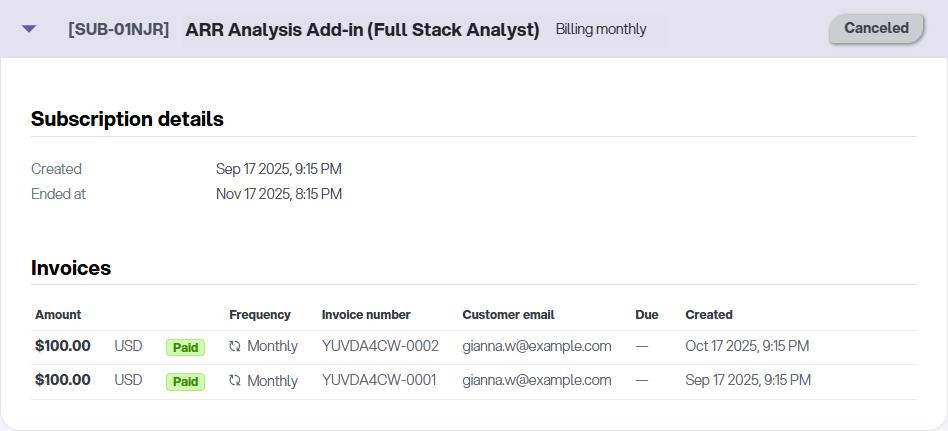Click the subscription ID SUB-01NJR
Viewport: 948px width, 431px height.
coord(119,29)
